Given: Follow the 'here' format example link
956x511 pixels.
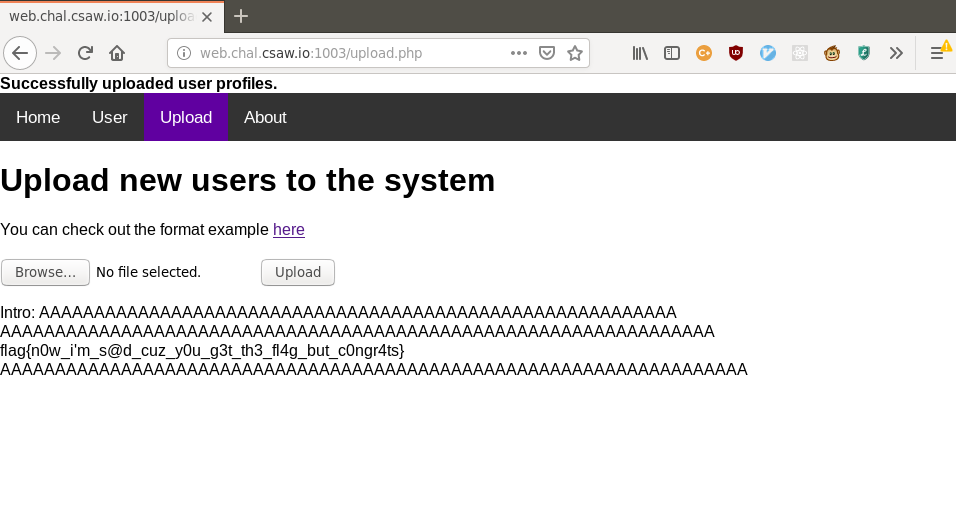Looking at the screenshot, I should click(289, 229).
